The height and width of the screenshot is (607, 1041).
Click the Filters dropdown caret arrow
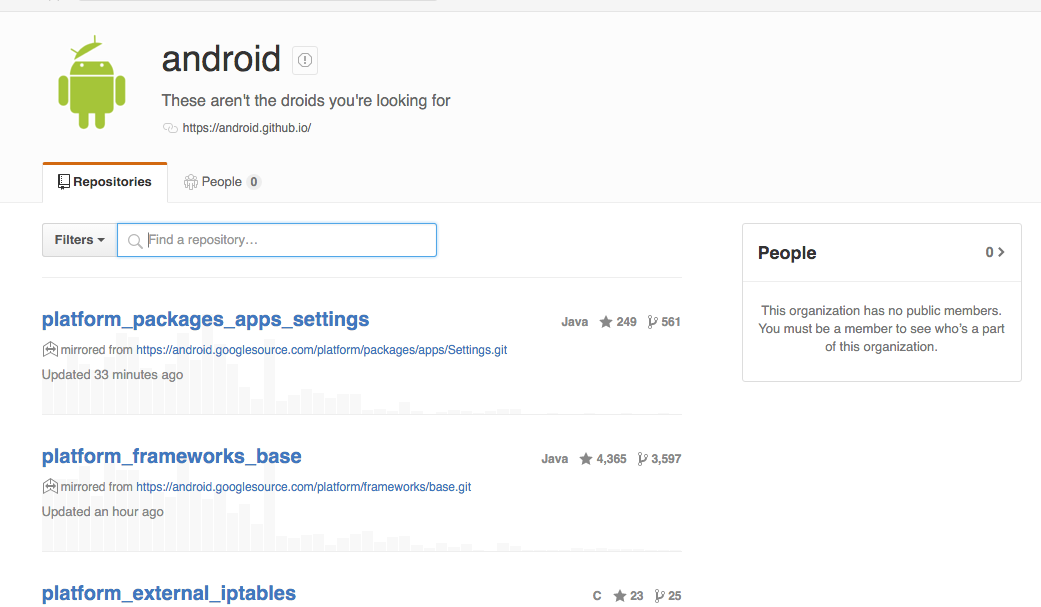99,240
